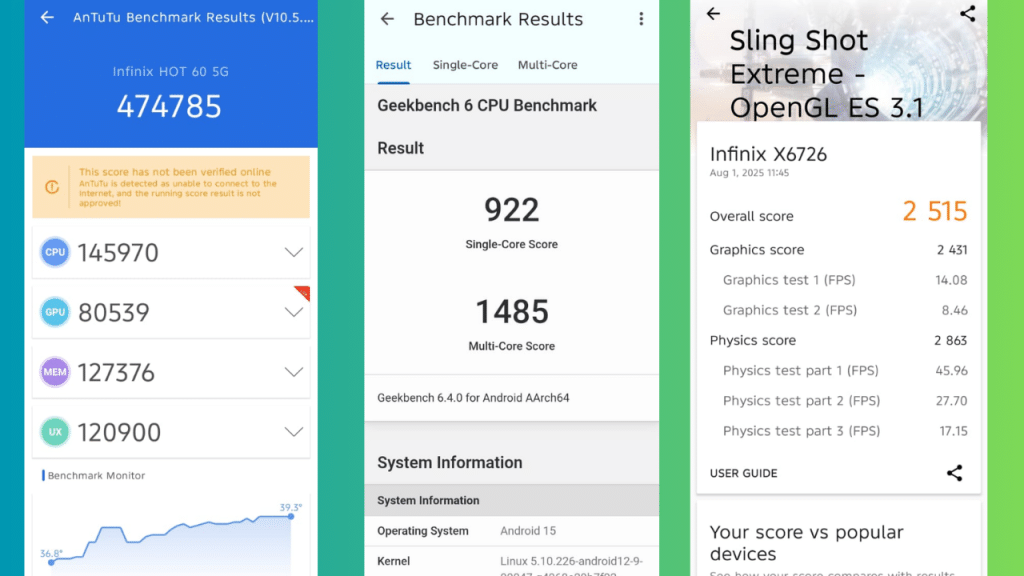
Task: Expand the UX 120900 score row
Action: tap(294, 432)
